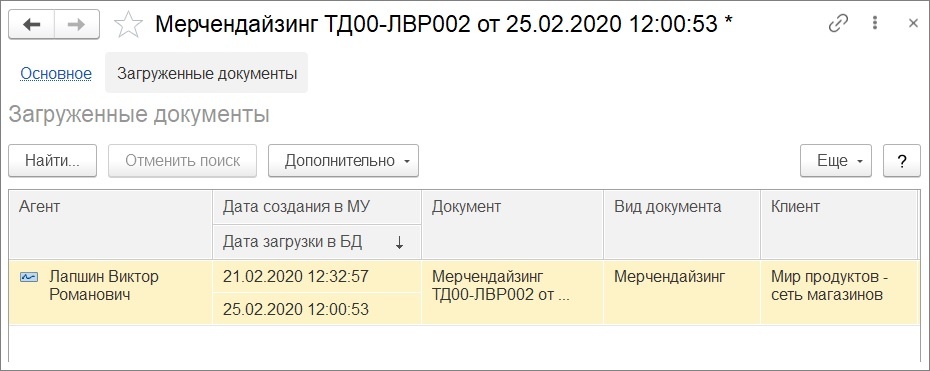Image resolution: width=930 pixels, height=371 pixels.
Task: Click the Вид документа column header
Action: coord(682,225)
